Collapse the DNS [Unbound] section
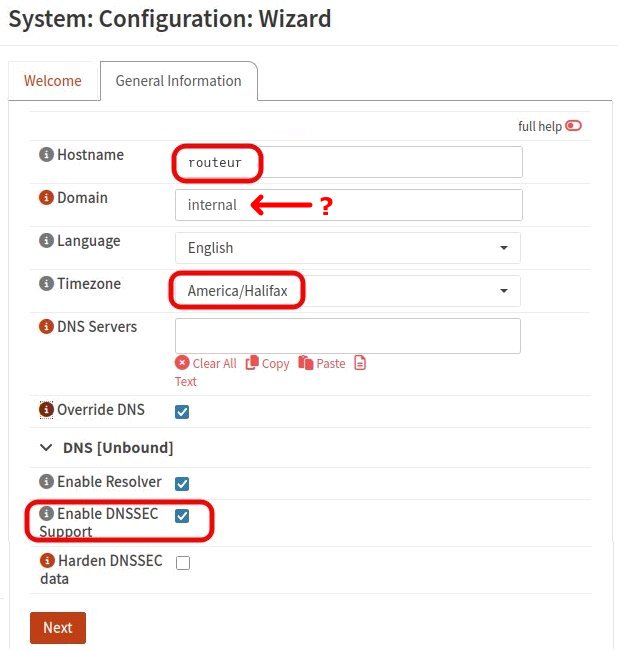The height and width of the screenshot is (651, 618). (x=45, y=447)
